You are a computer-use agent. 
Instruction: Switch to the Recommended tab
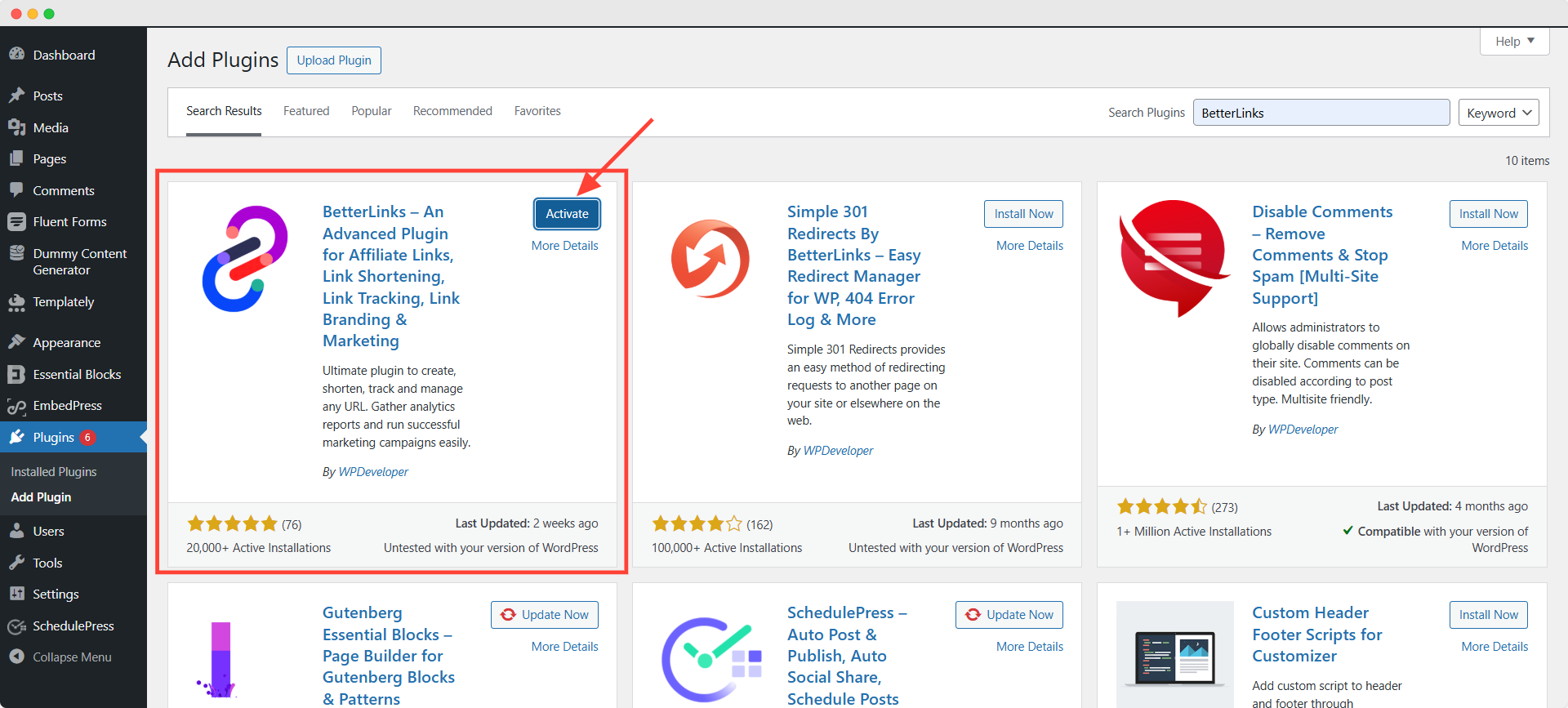click(x=452, y=111)
